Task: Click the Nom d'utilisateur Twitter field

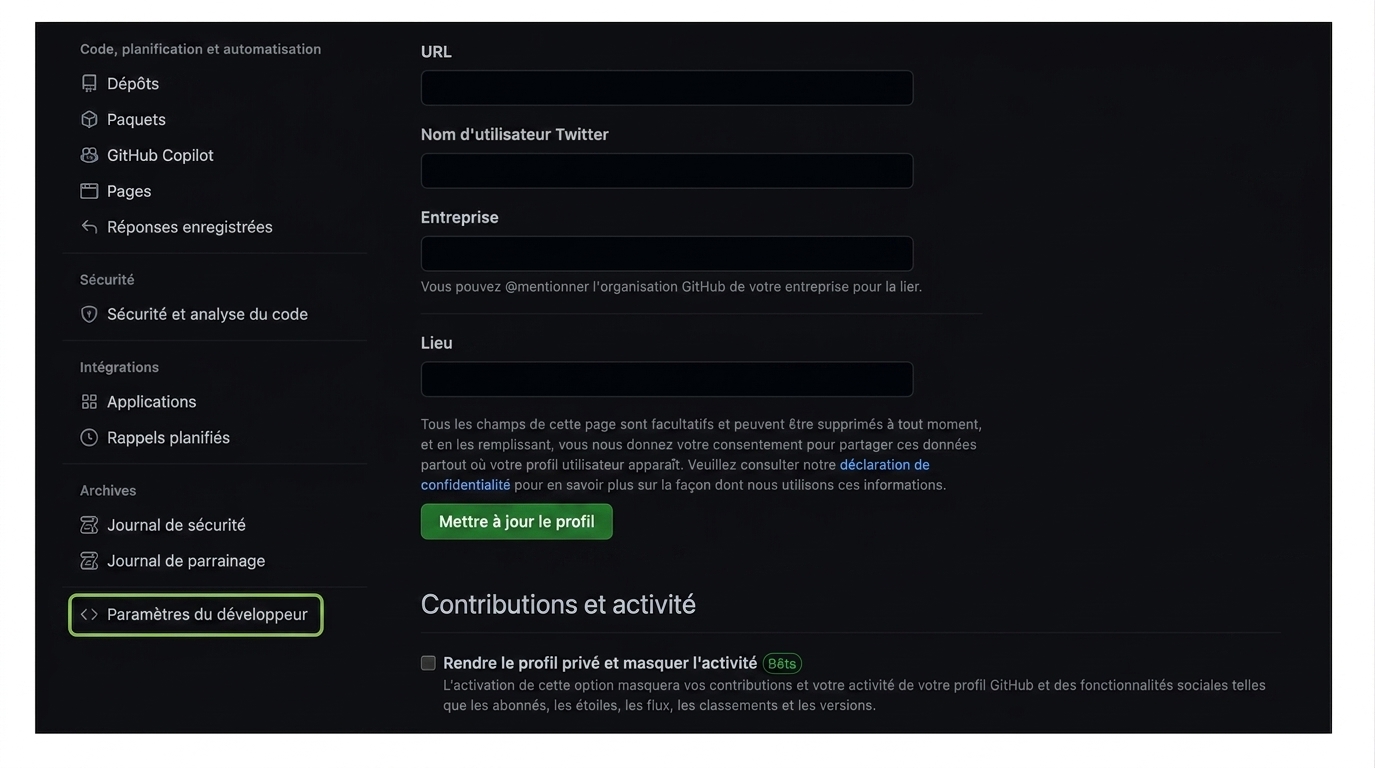Action: tap(667, 171)
